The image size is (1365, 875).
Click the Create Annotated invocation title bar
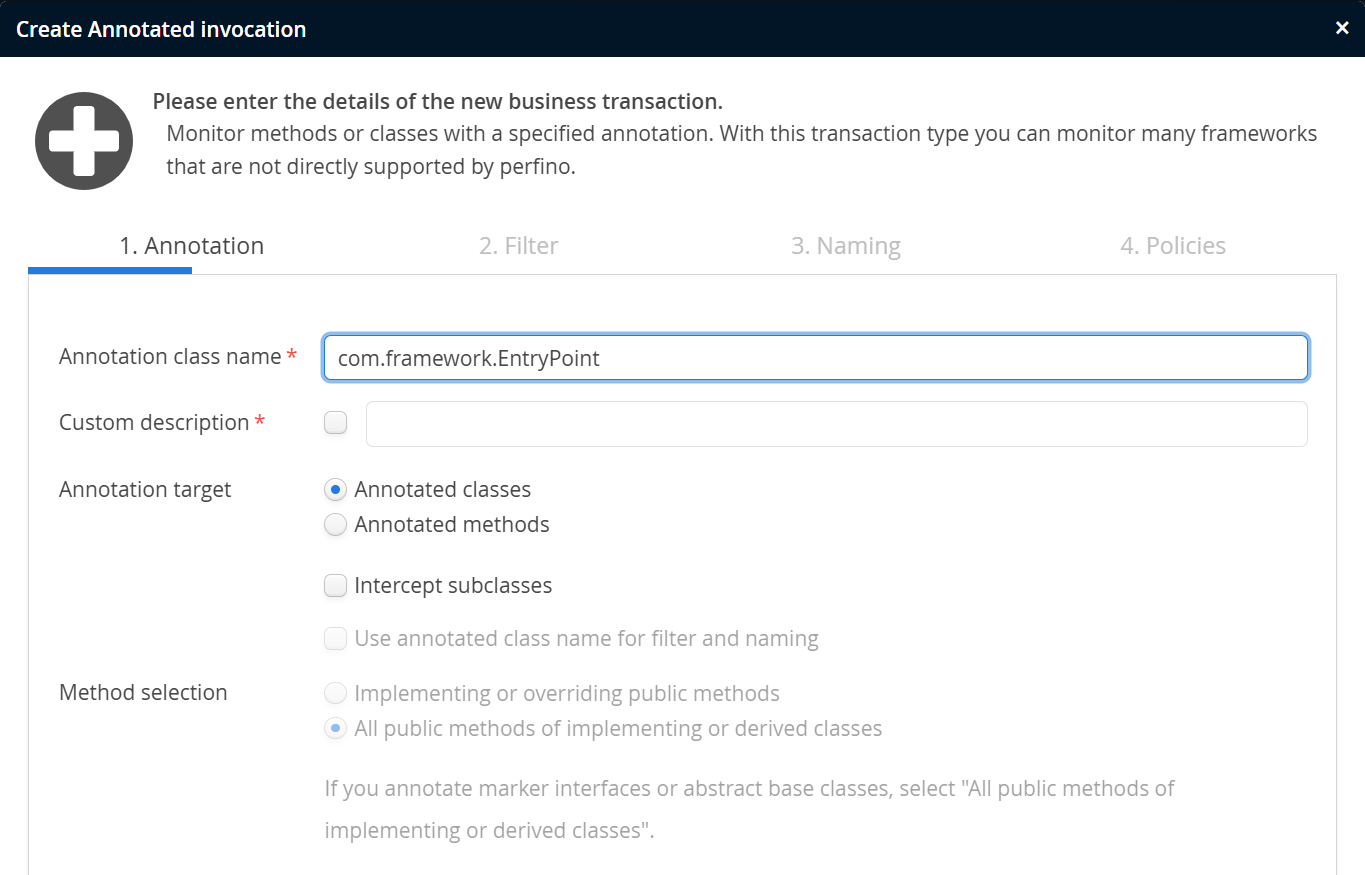pos(600,29)
